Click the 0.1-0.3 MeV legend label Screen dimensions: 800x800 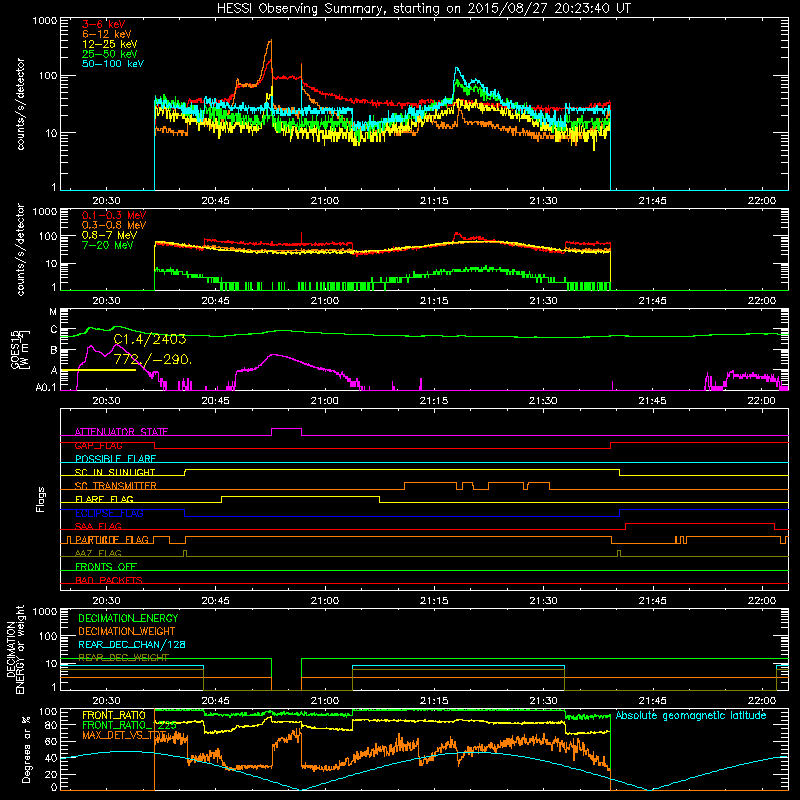point(113,216)
